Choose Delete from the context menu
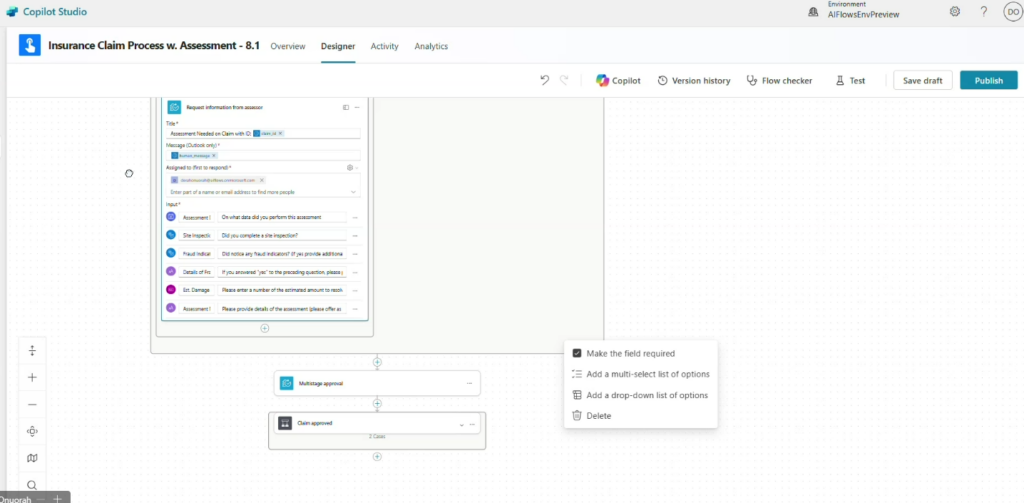 tap(592, 415)
